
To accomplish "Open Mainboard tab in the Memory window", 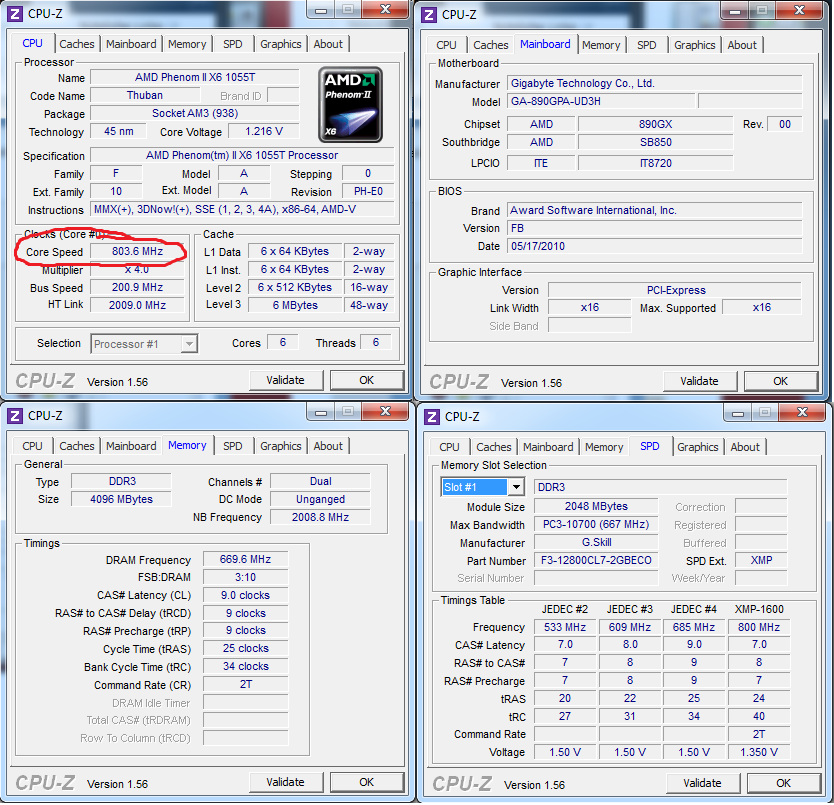I will coord(131,446).
